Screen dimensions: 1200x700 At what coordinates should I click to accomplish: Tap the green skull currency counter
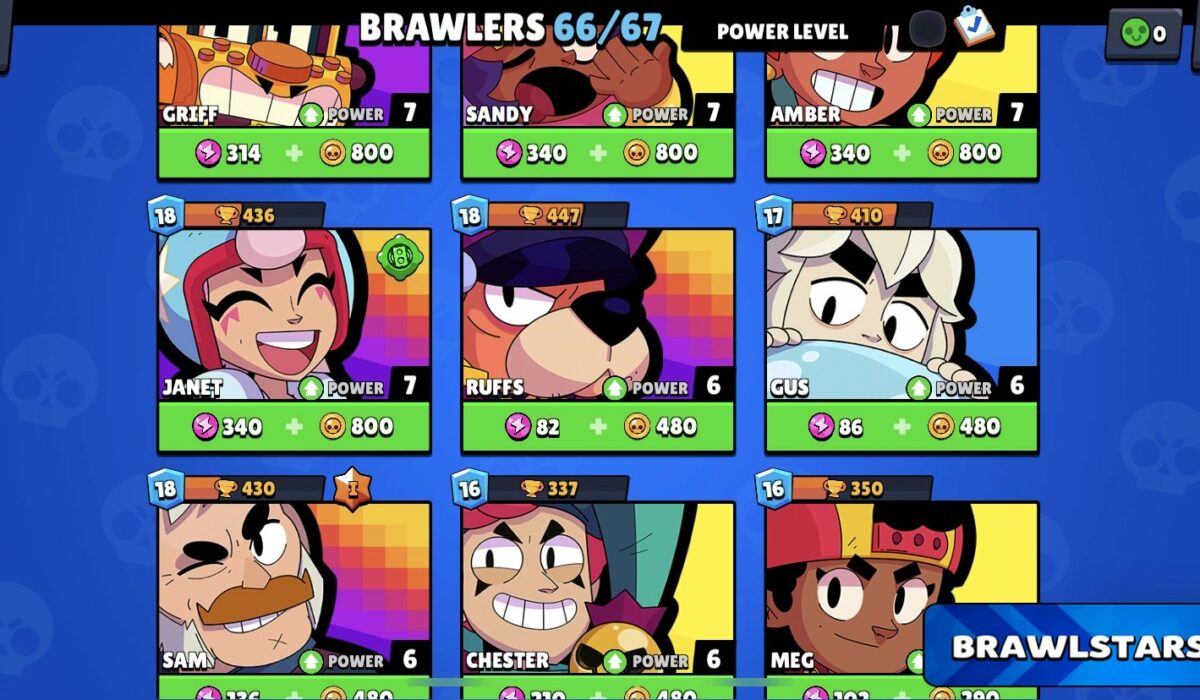click(1144, 34)
